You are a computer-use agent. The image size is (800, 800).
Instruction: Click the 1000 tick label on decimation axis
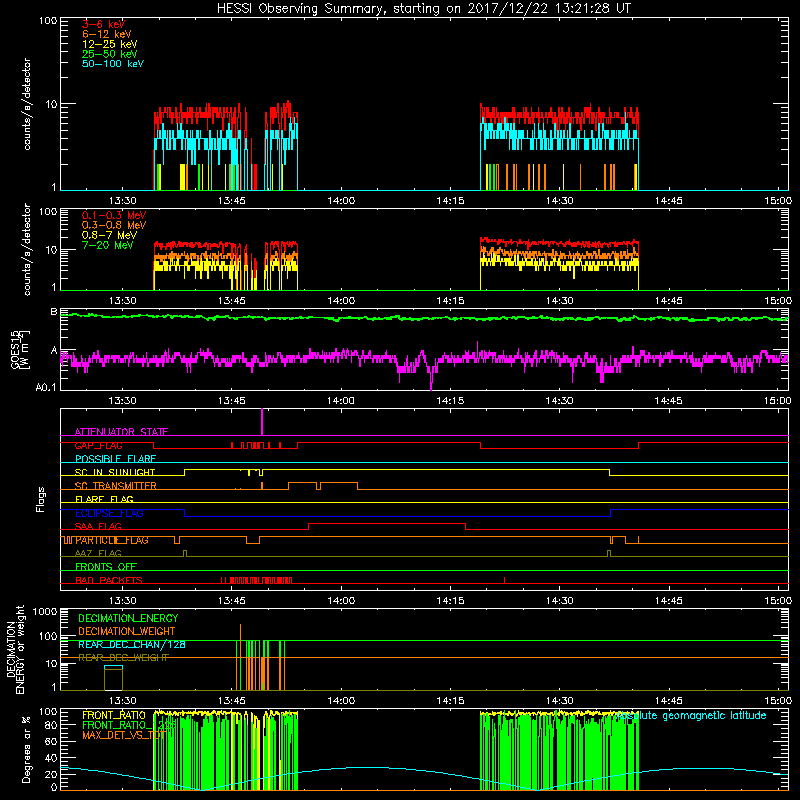click(45, 612)
